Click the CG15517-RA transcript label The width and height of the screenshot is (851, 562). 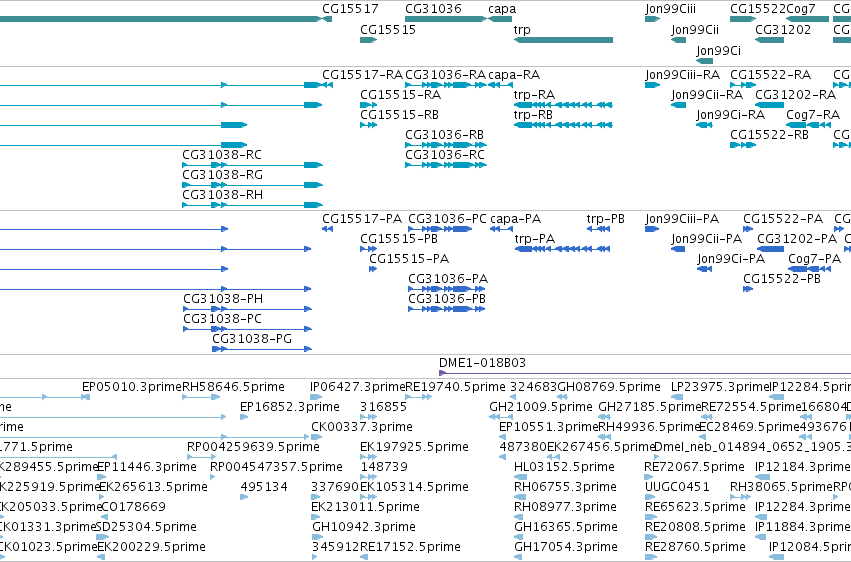[363, 75]
